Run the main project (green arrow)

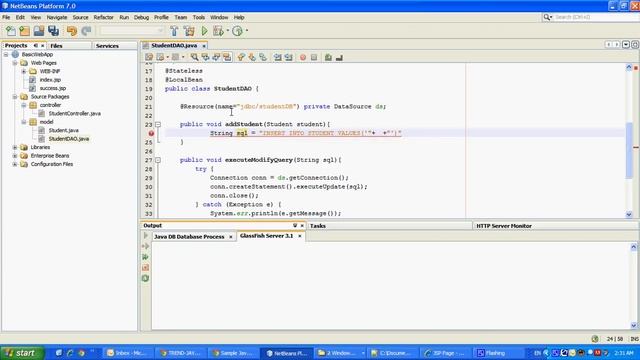pos(204,31)
